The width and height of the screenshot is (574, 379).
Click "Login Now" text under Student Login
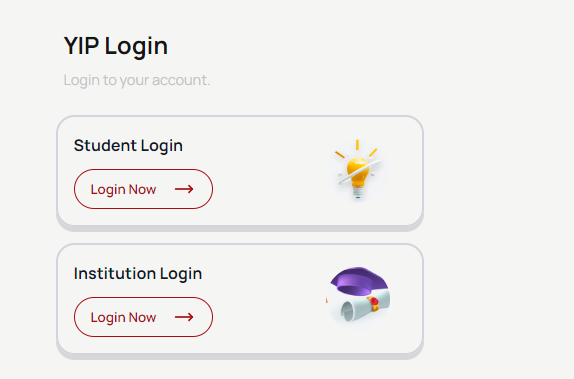(123, 189)
